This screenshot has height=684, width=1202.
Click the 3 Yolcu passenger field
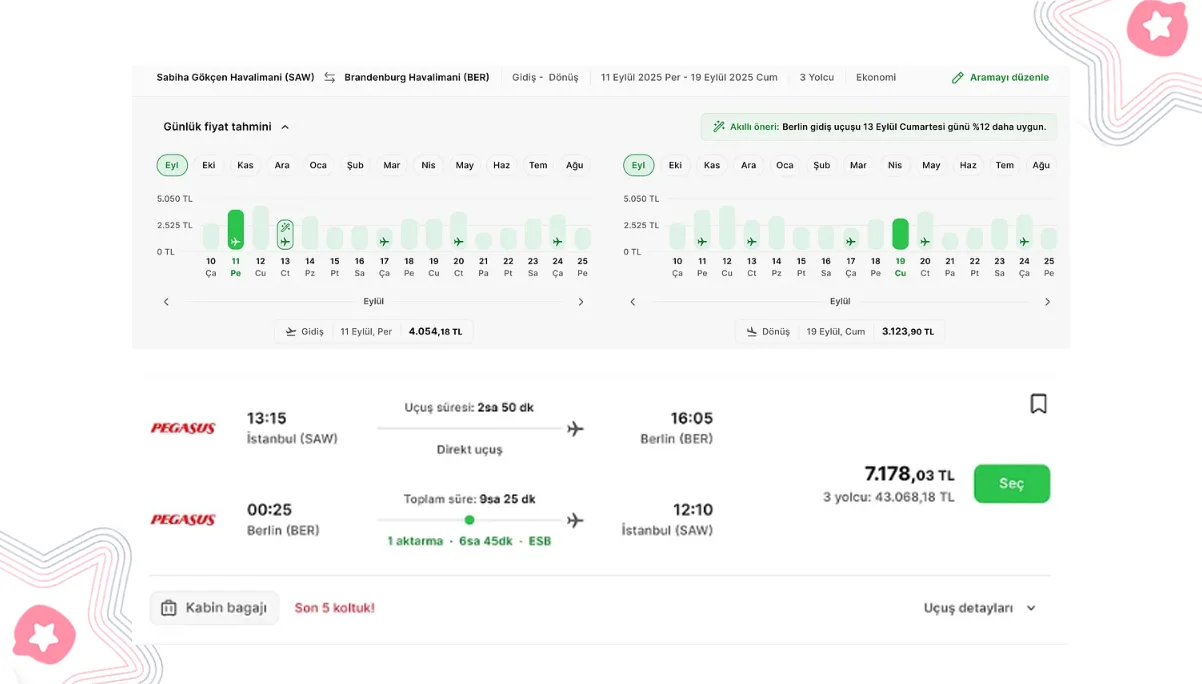[x=817, y=78]
